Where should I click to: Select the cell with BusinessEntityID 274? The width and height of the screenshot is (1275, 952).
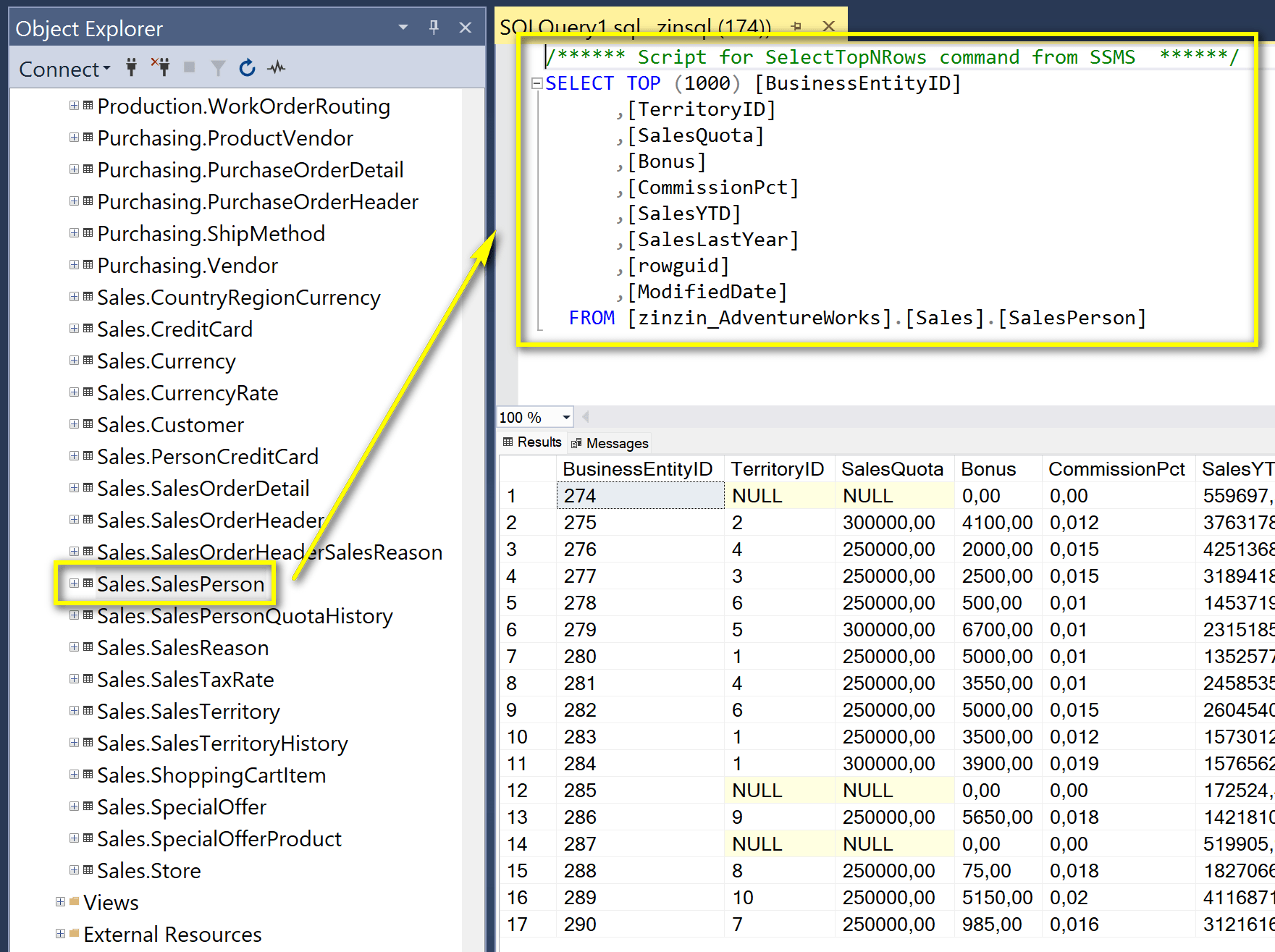[x=641, y=496]
